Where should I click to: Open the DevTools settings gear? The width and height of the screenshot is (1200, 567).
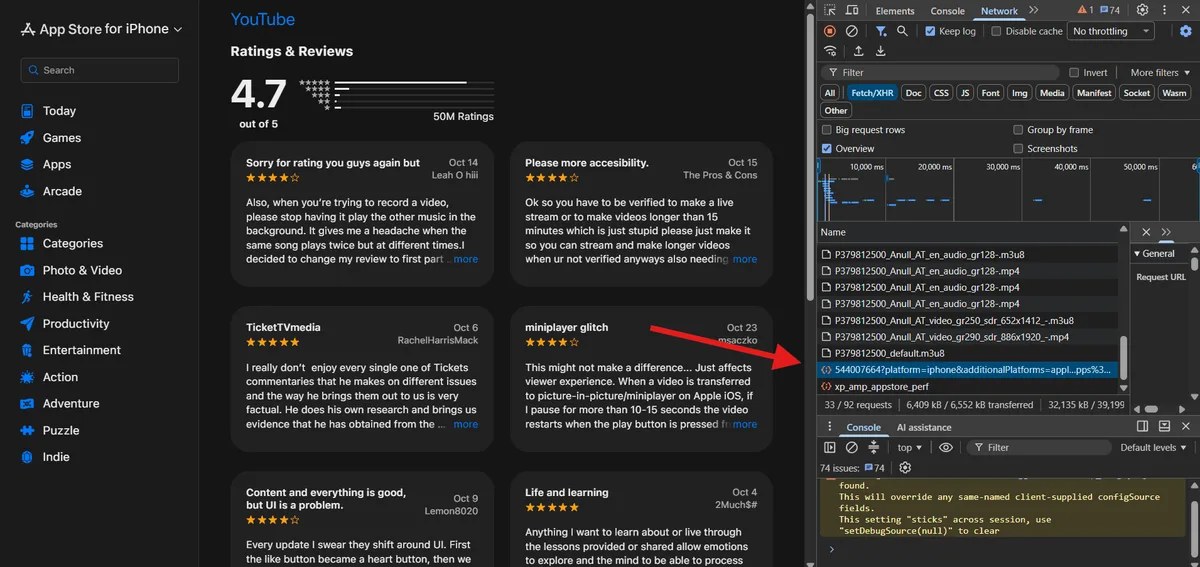pyautogui.click(x=1142, y=10)
